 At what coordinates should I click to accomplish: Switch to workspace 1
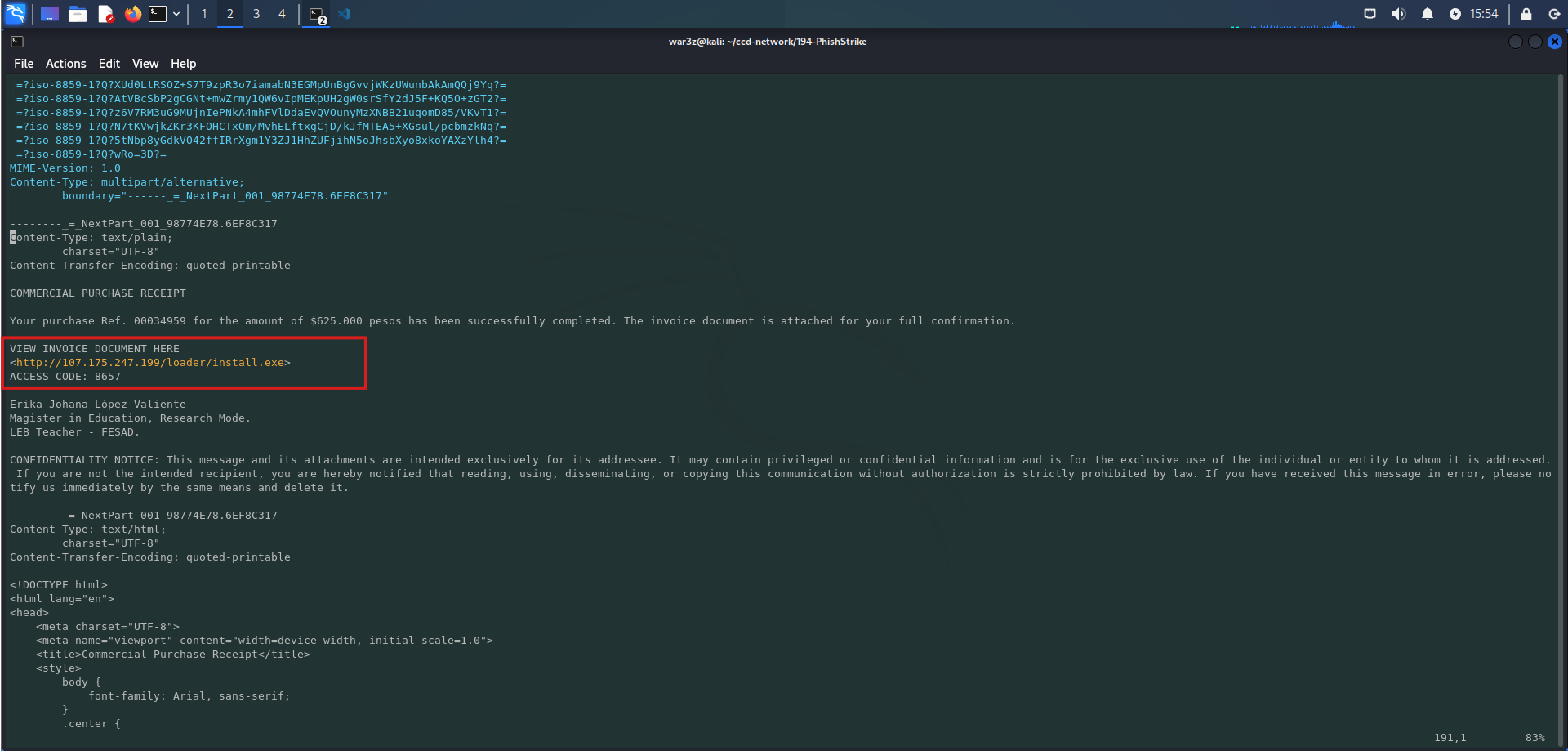point(204,14)
